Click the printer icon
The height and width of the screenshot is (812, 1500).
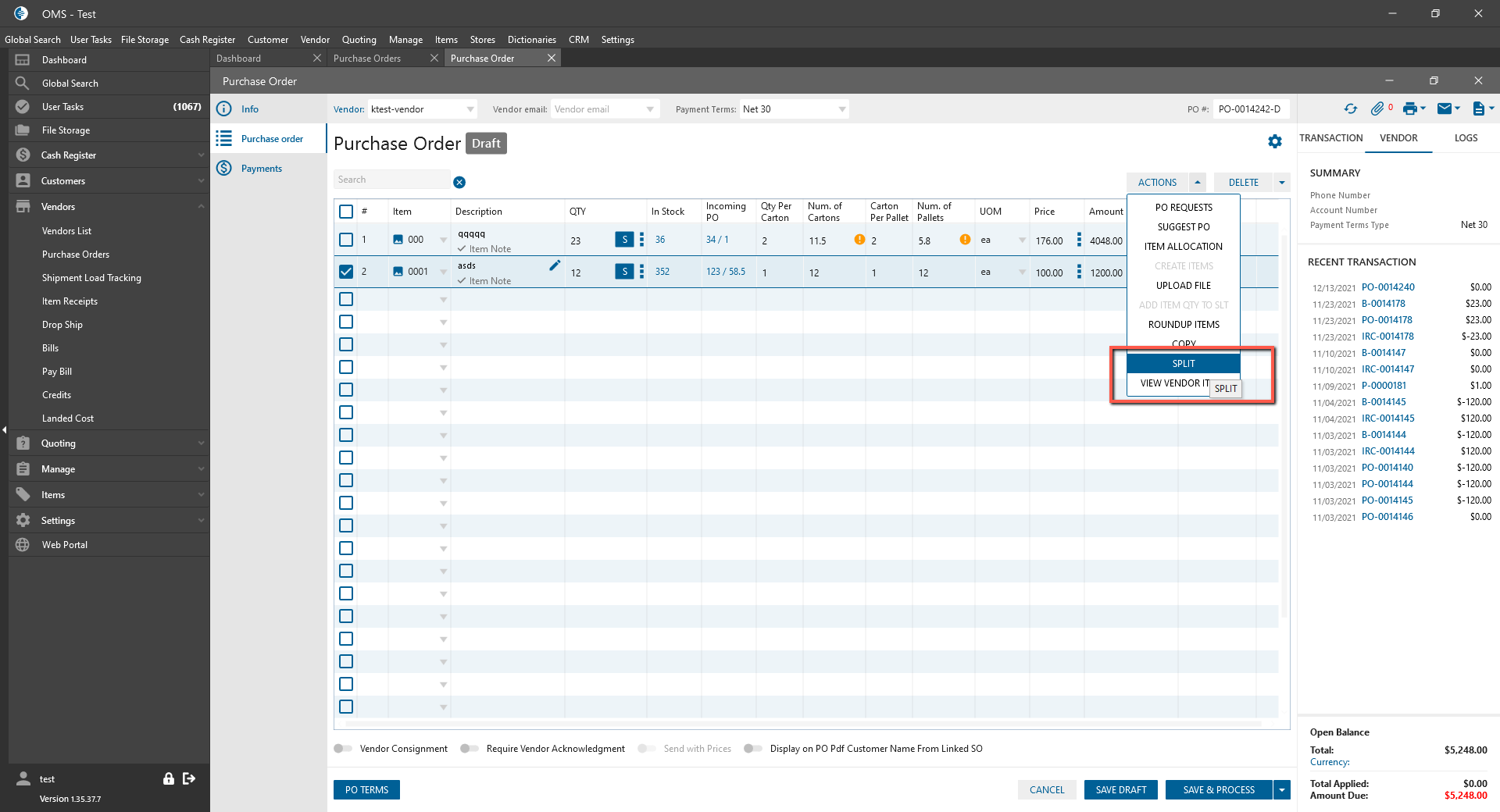point(1409,109)
